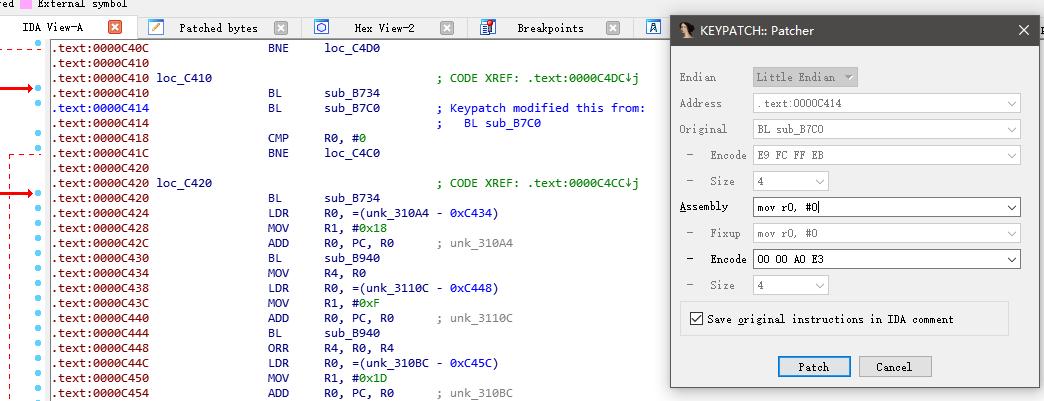Click the Breakpoints tab icon
Screen dimensions: 1044x401
tap(488, 28)
